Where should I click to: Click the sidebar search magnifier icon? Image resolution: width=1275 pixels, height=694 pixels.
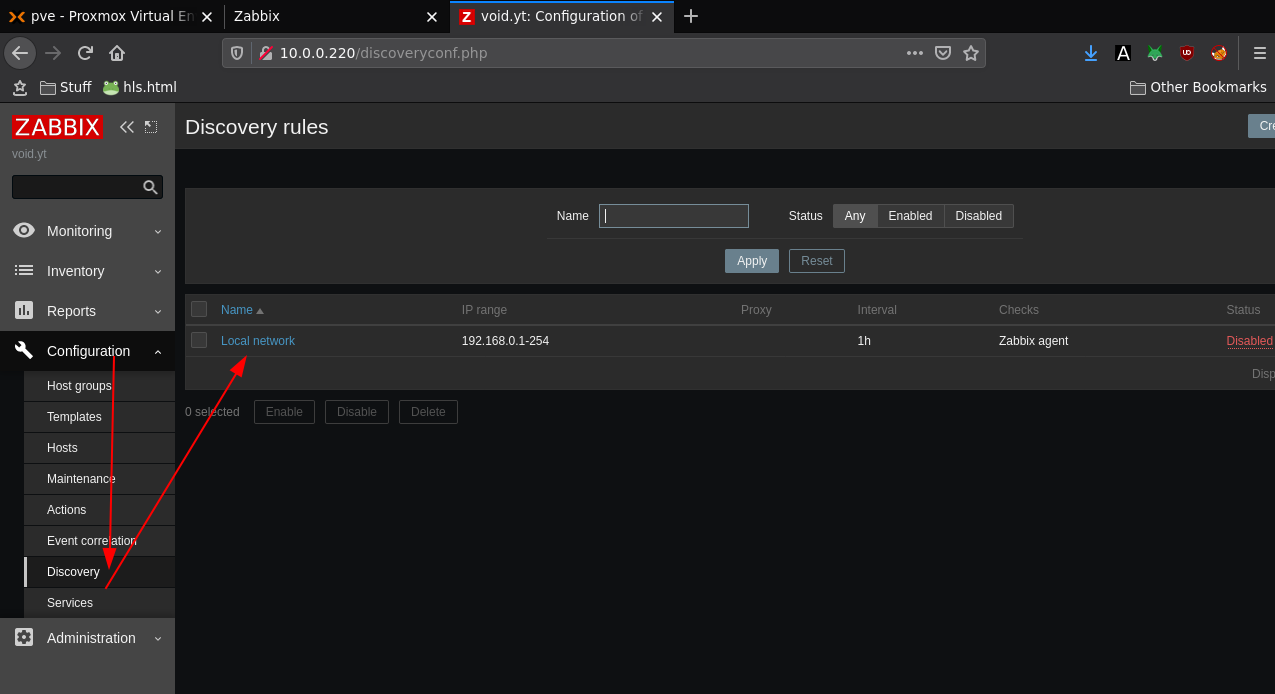150,187
